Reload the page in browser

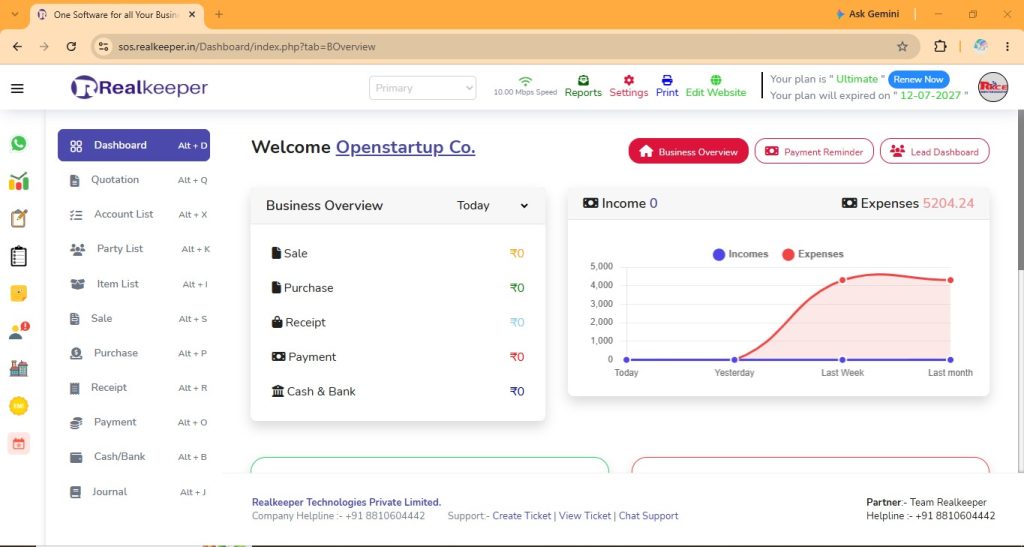click(x=71, y=46)
